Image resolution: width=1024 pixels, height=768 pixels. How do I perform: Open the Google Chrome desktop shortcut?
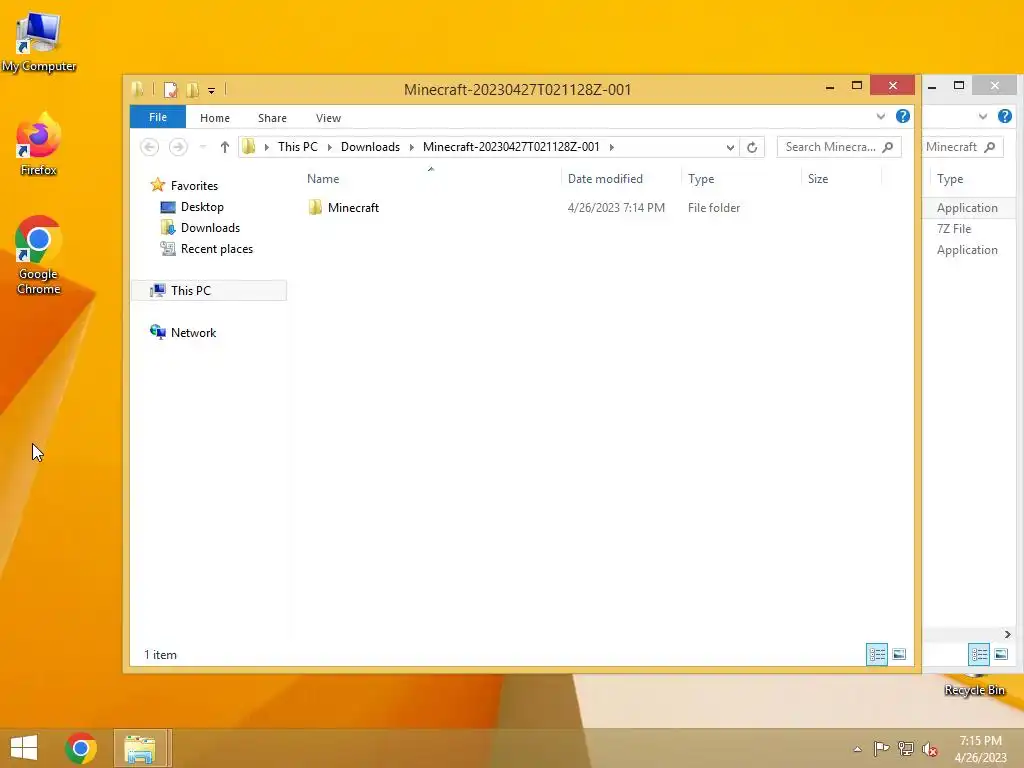[39, 255]
